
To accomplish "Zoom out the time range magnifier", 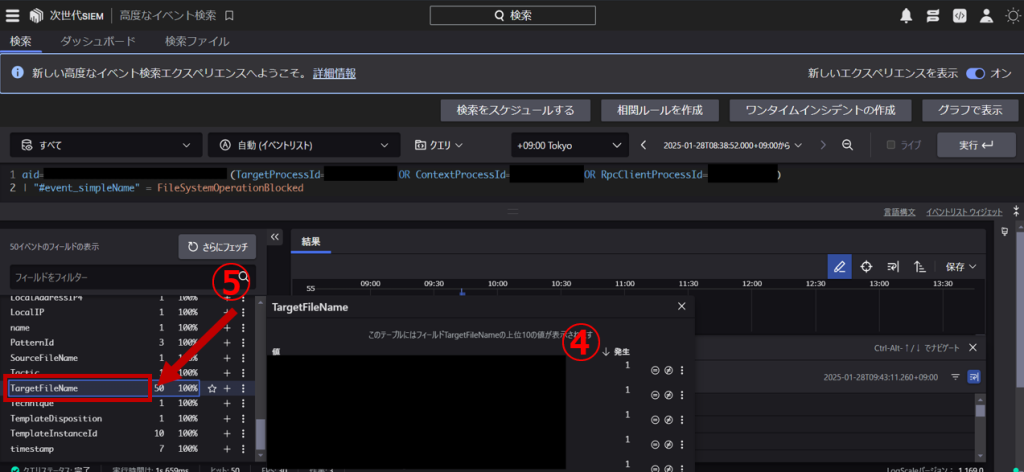I will (x=847, y=145).
